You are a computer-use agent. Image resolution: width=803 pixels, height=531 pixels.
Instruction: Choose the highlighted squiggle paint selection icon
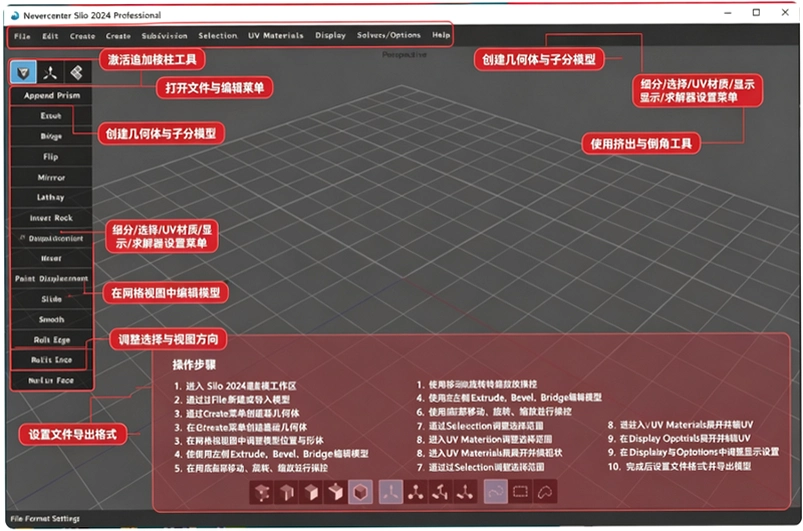(x=496, y=492)
